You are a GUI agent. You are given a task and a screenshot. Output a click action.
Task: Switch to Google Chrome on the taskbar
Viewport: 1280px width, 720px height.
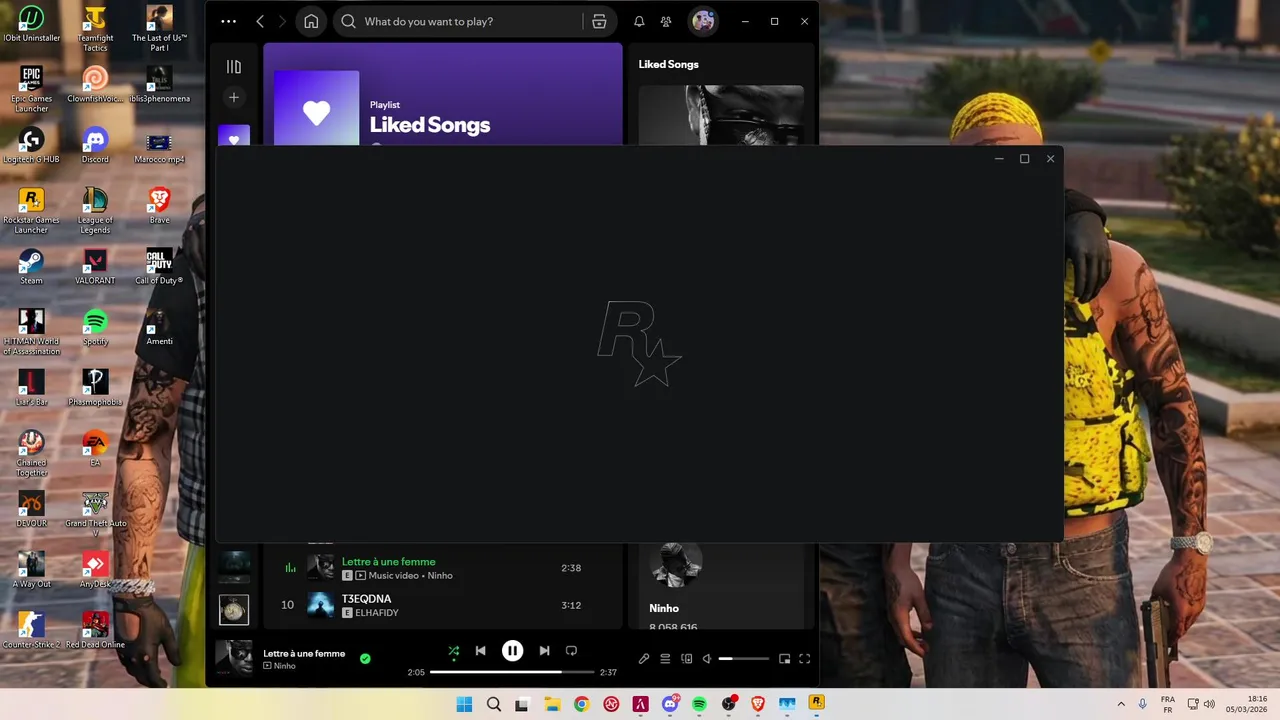(x=581, y=704)
